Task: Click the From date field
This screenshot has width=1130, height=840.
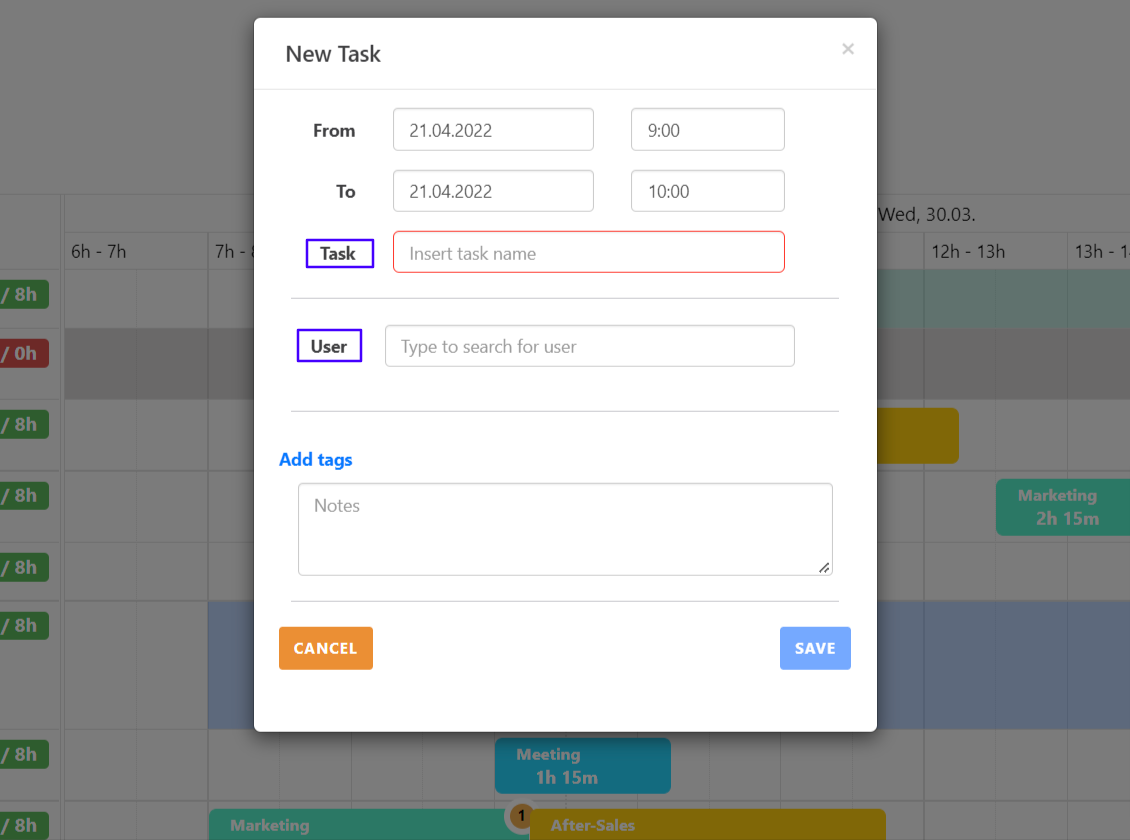Action: (x=493, y=130)
